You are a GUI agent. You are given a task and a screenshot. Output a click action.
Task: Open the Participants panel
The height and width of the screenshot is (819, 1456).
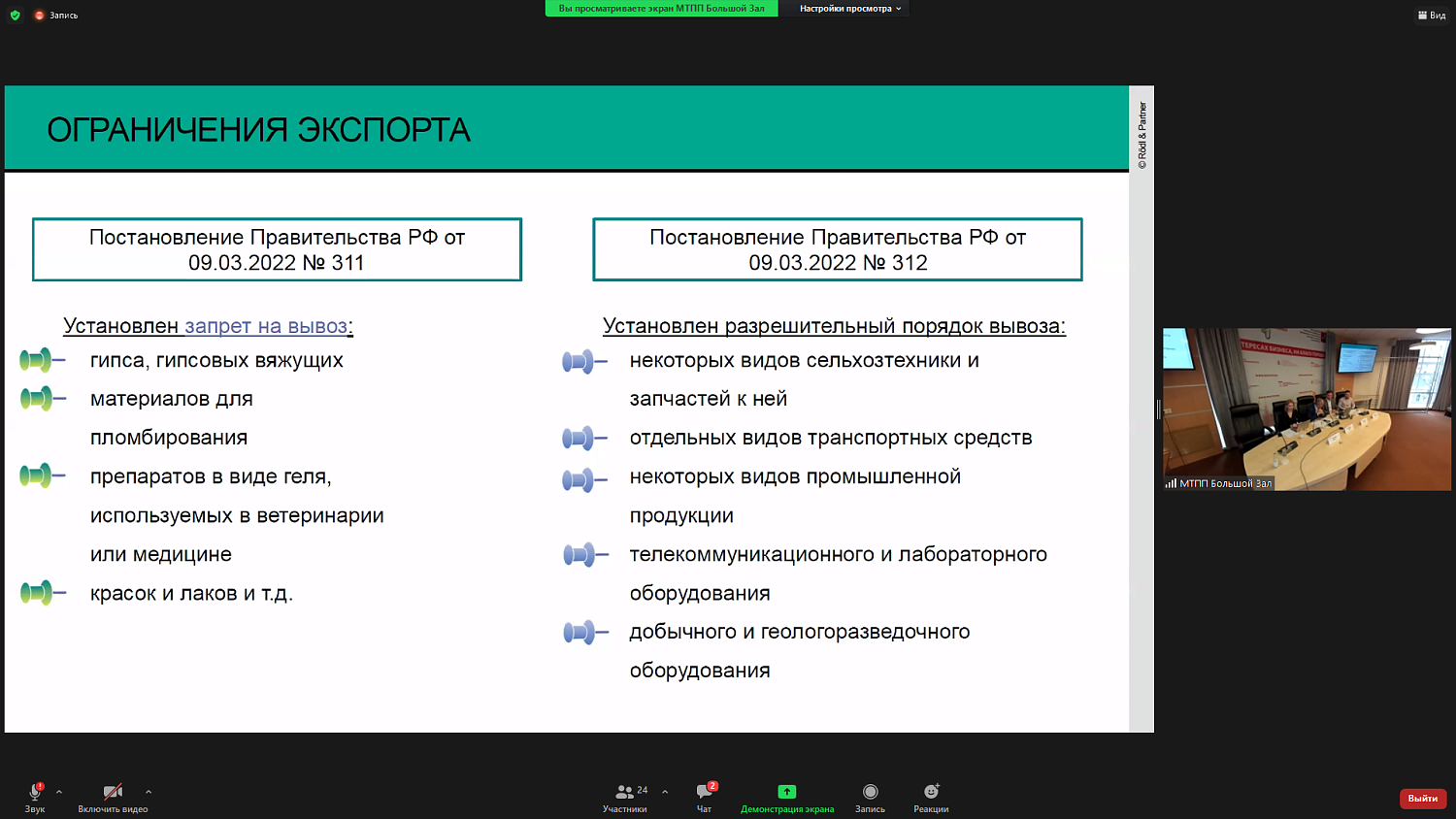pyautogui.click(x=625, y=798)
